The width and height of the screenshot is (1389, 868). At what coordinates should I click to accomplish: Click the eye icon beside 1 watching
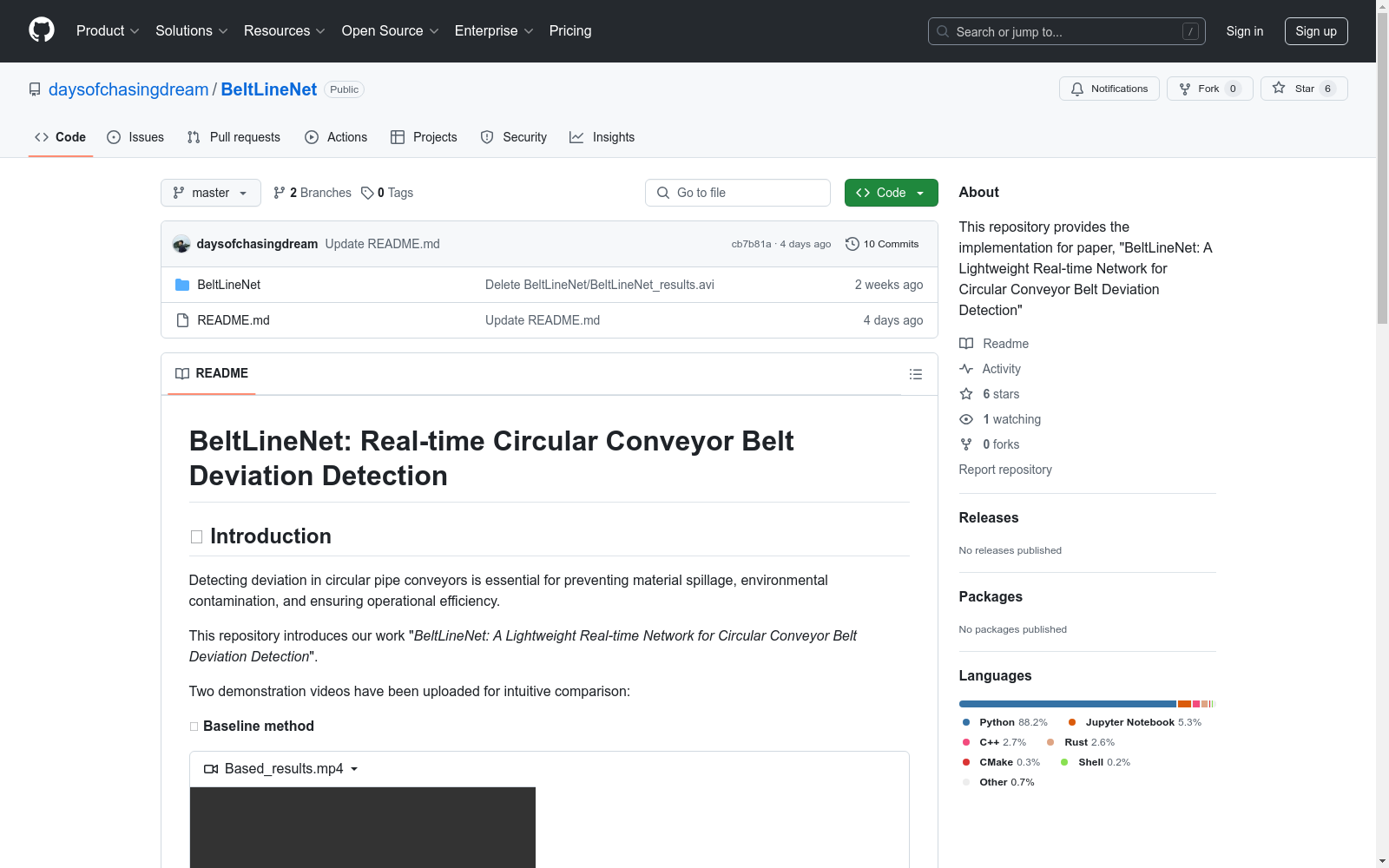(966, 419)
